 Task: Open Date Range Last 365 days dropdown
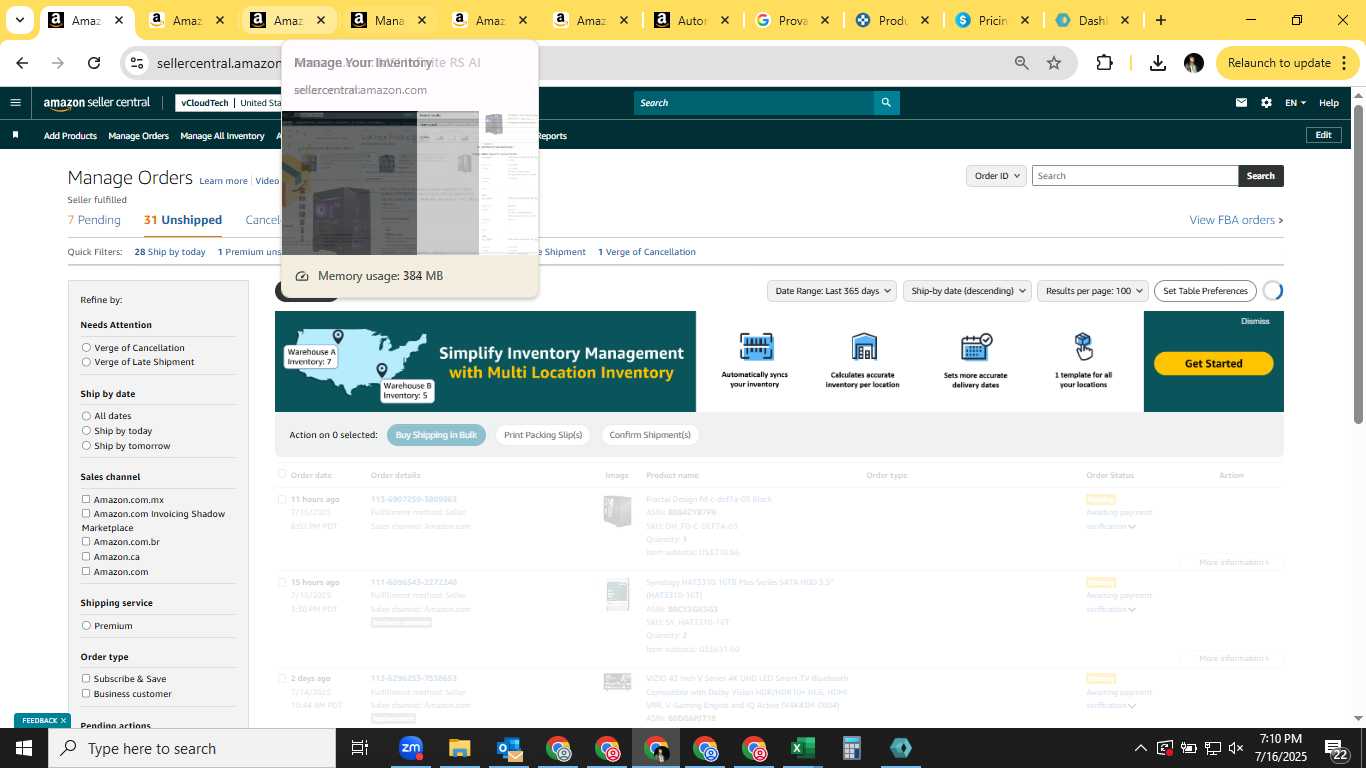tap(831, 291)
